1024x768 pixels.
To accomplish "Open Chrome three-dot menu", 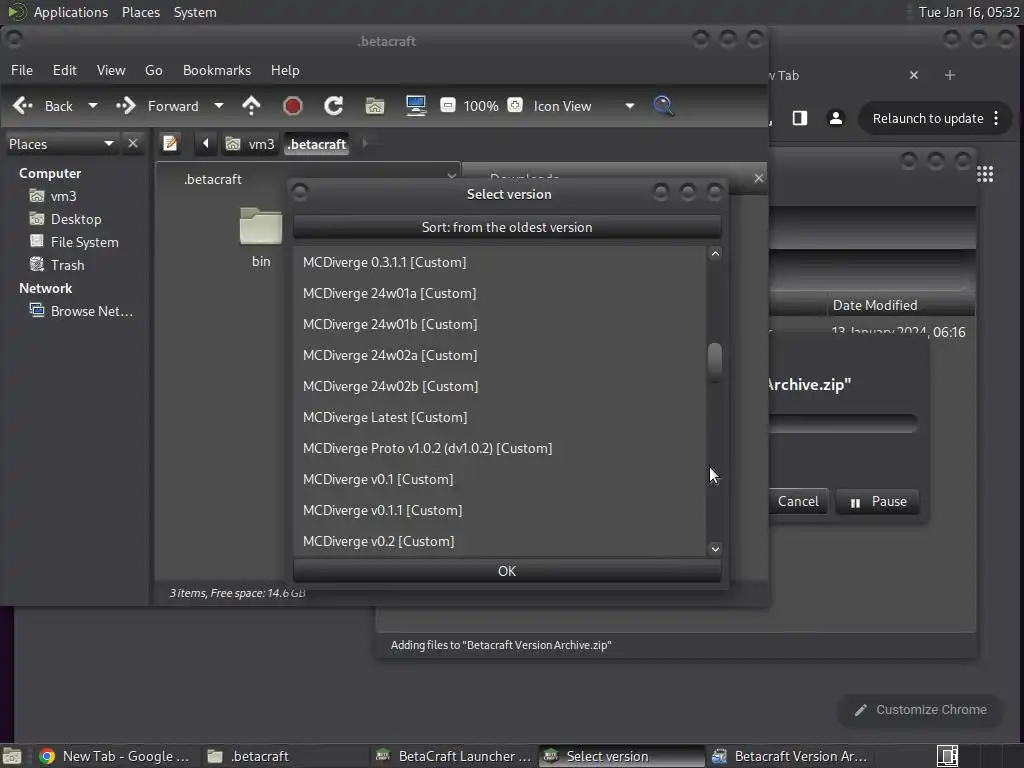I will [x=996, y=118].
